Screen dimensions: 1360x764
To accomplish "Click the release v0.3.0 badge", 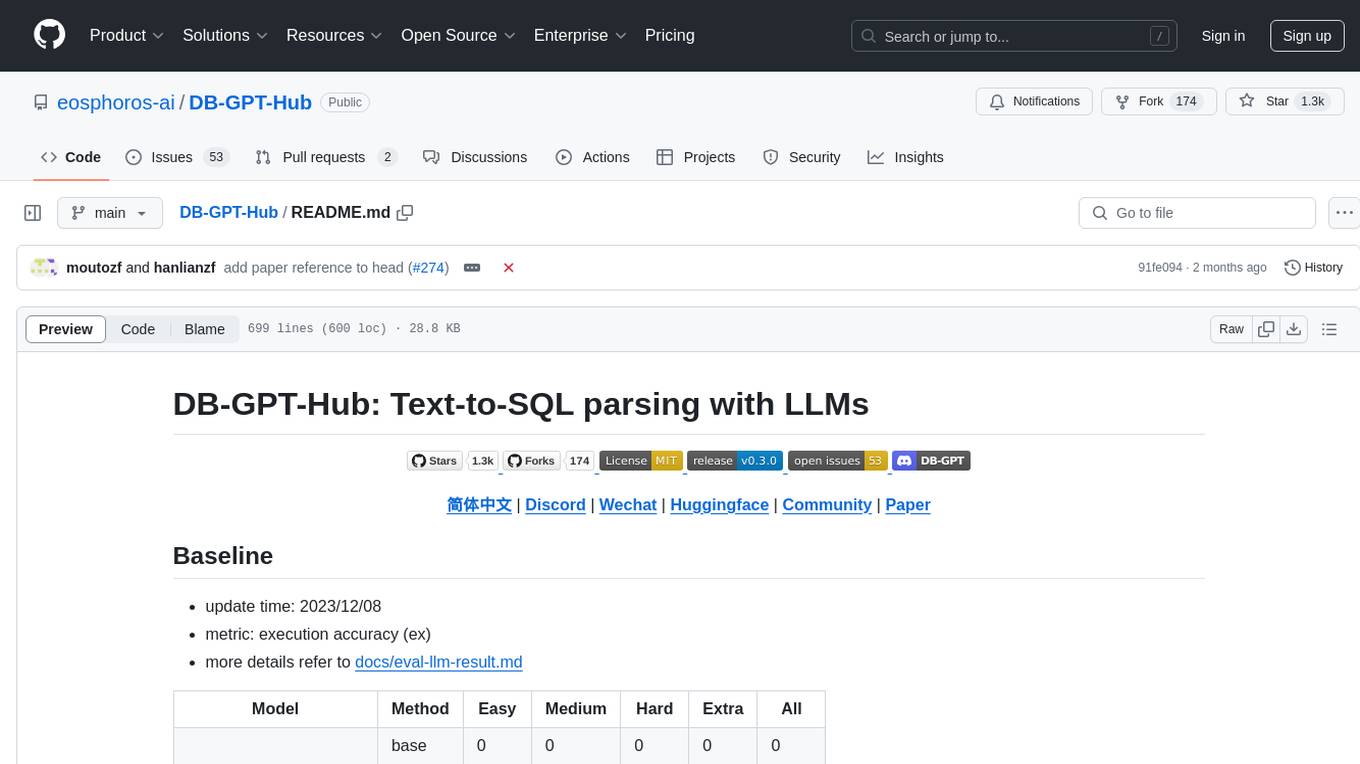I will [x=734, y=461].
